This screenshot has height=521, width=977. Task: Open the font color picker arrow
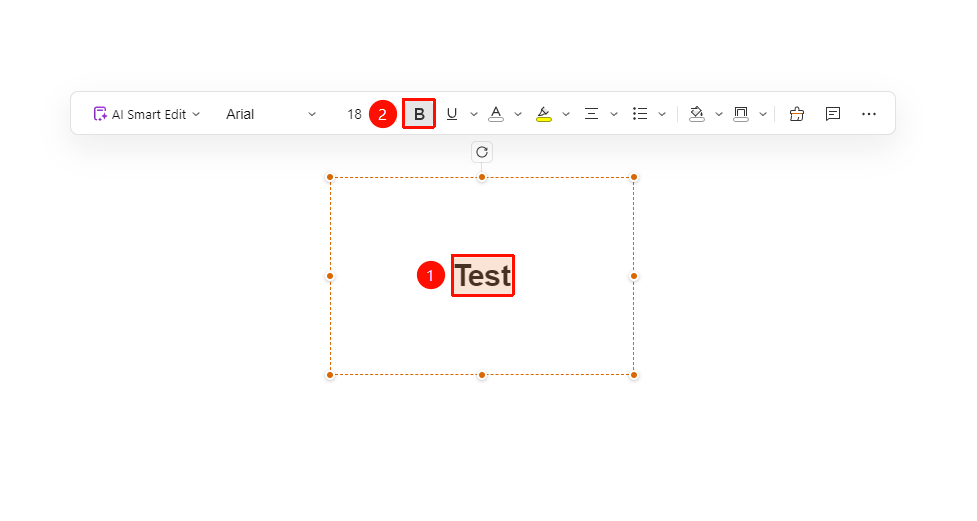[518, 114]
